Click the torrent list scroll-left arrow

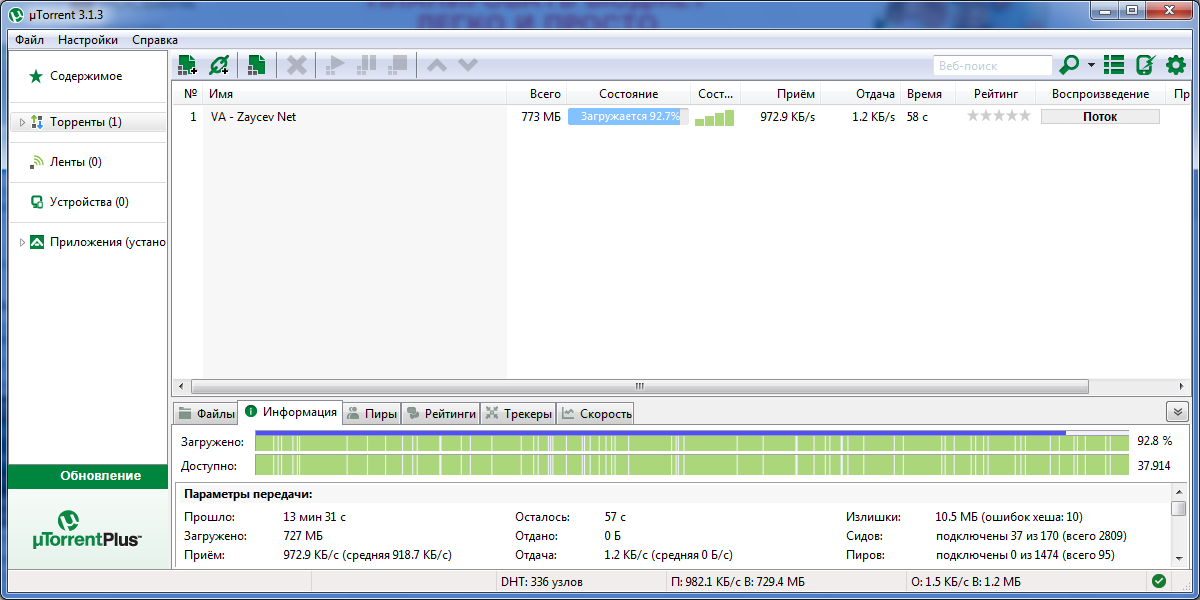pyautogui.click(x=181, y=386)
